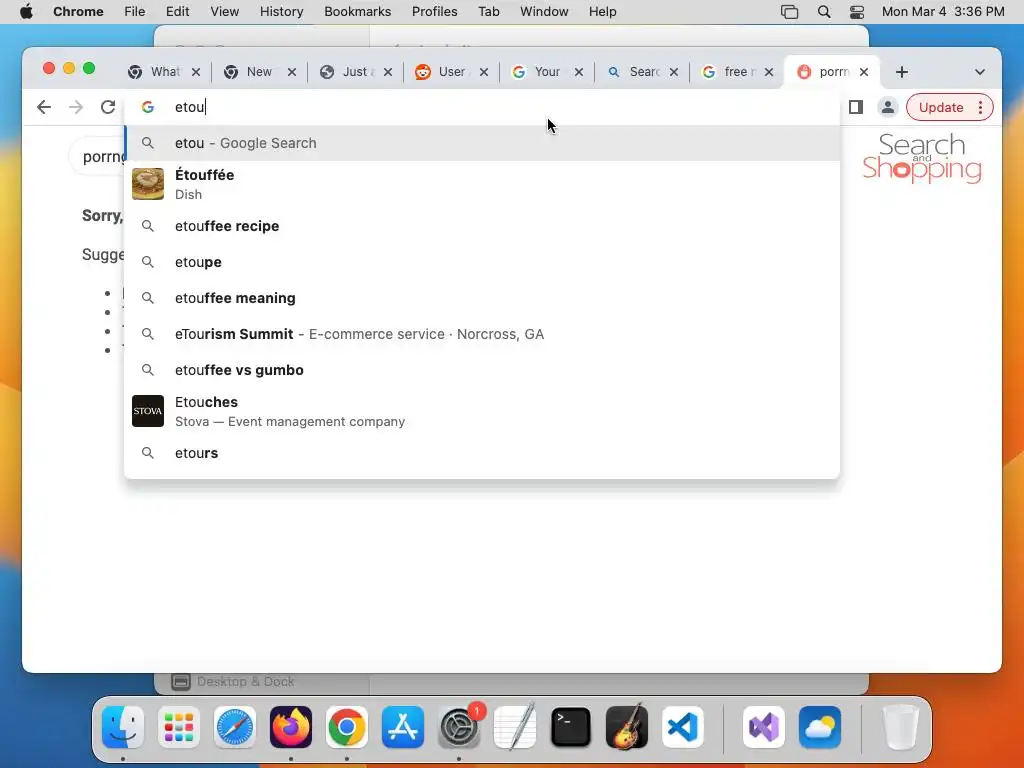1024x768 pixels.
Task: Click the address bar containing 'etou'
Action: (482, 107)
